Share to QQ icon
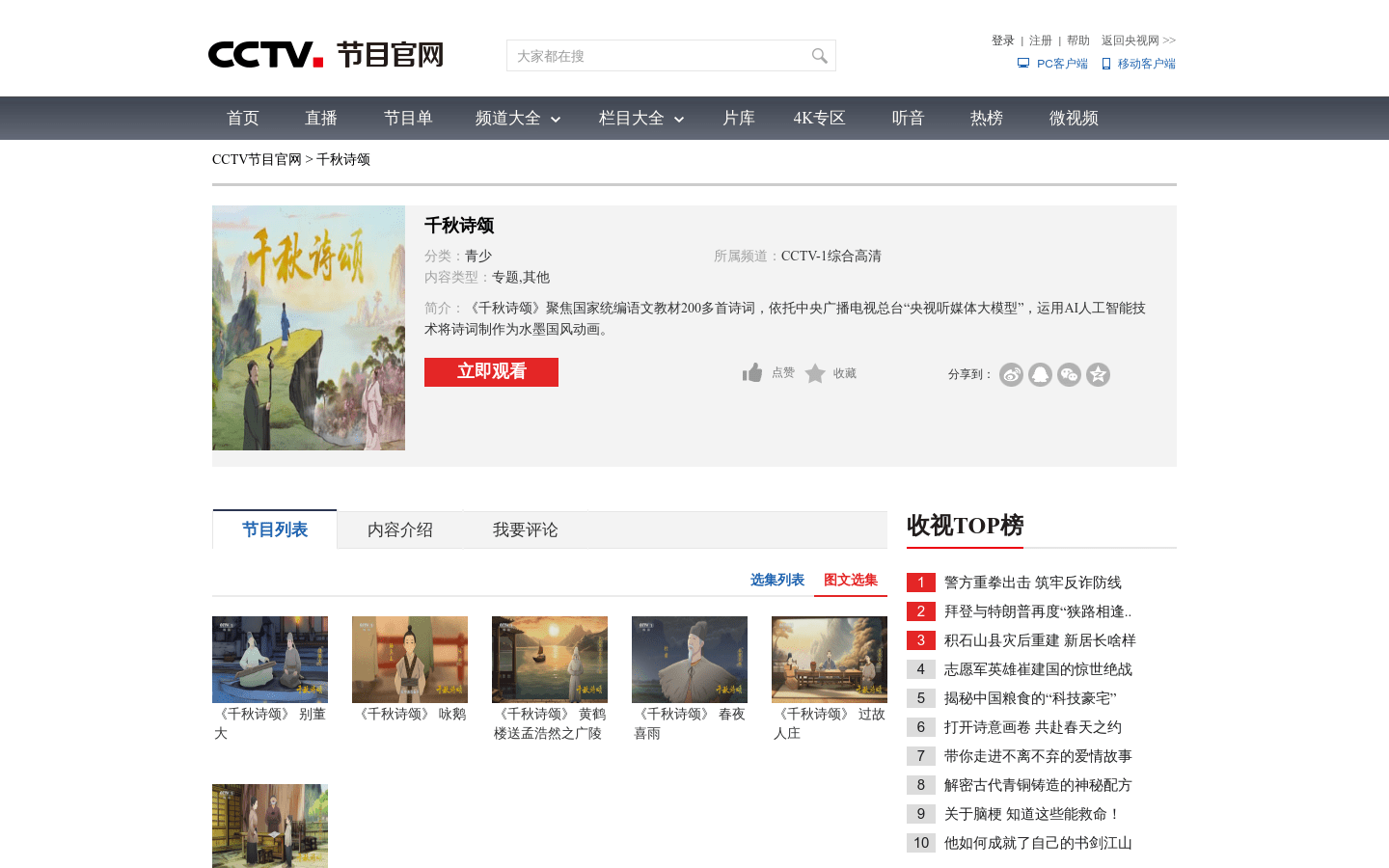1389x868 pixels. [1040, 374]
